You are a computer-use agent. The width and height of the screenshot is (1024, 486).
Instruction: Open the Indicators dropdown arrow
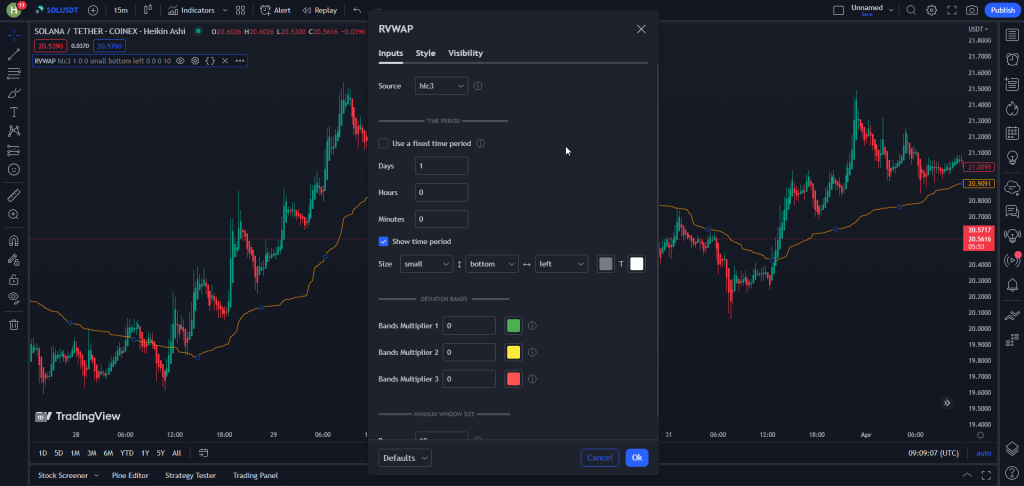pos(225,10)
